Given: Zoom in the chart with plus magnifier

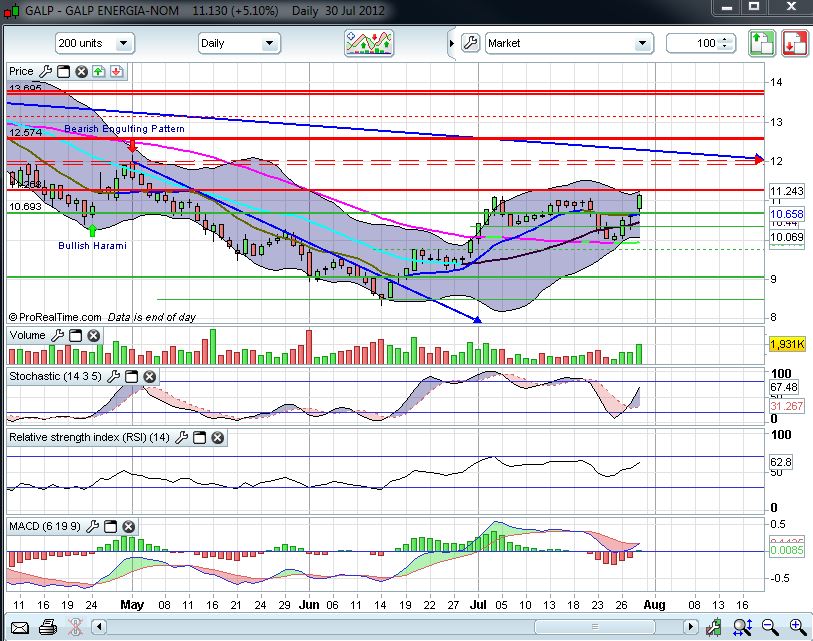Looking at the screenshot, I should pyautogui.click(x=797, y=628).
